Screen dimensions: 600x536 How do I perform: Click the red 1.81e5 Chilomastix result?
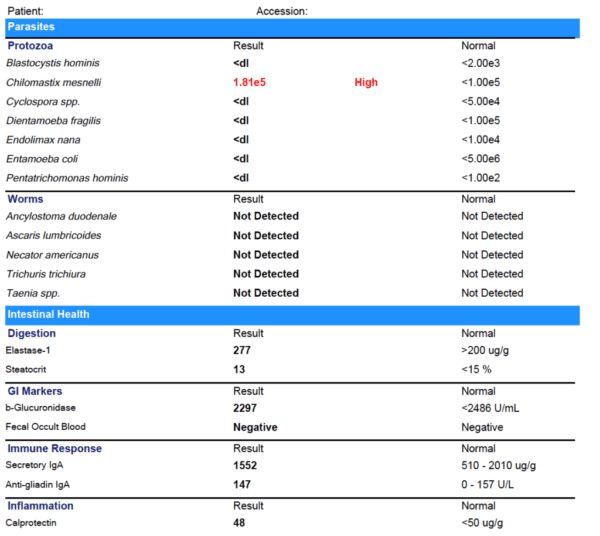tap(249, 82)
